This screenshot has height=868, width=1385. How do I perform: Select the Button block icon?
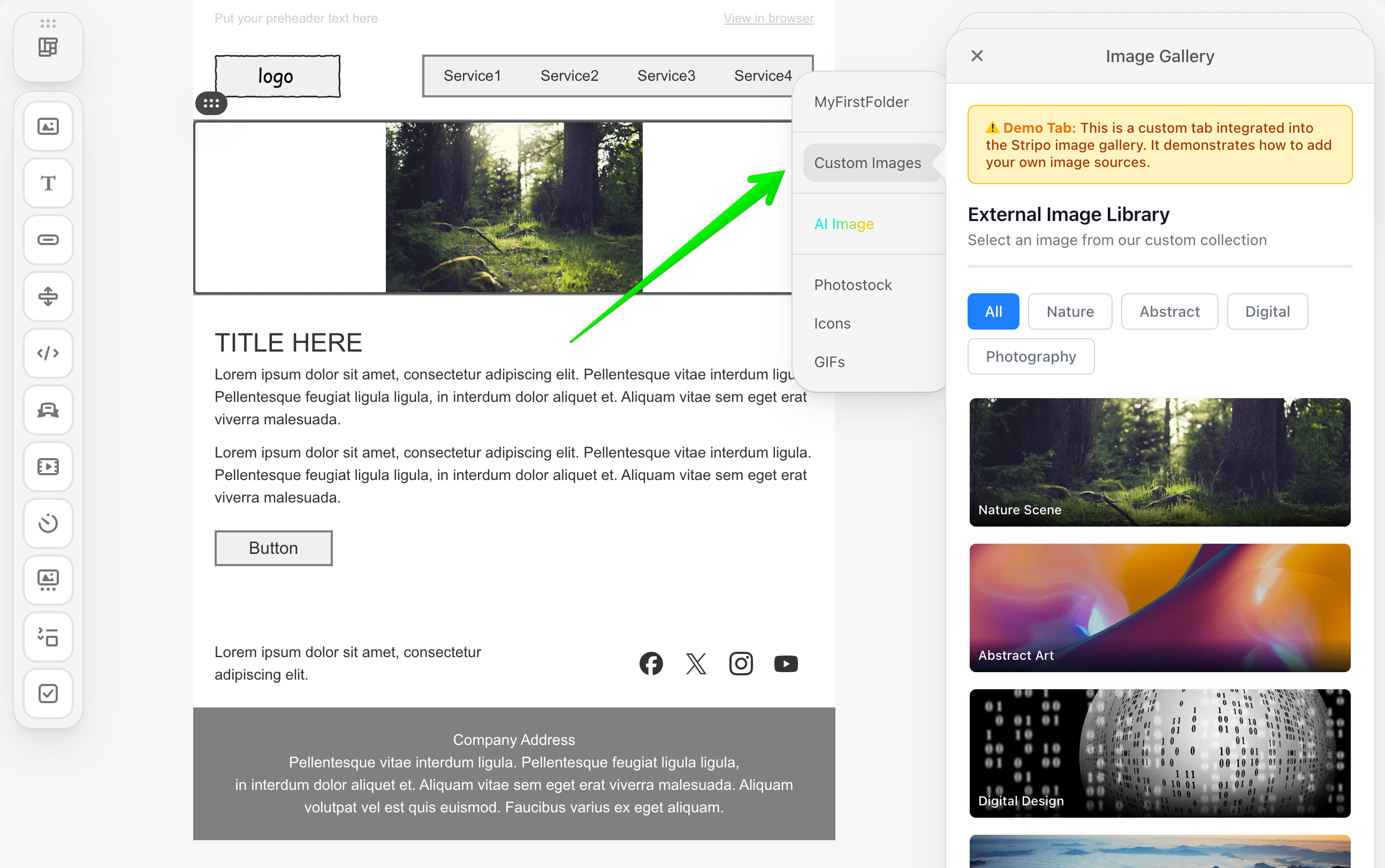[48, 240]
